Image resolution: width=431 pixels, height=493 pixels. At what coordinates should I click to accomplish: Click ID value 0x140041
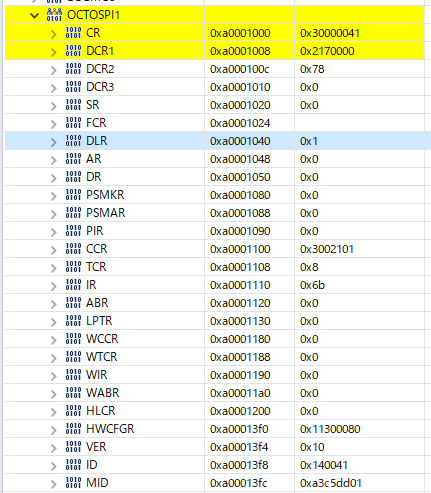point(324,465)
